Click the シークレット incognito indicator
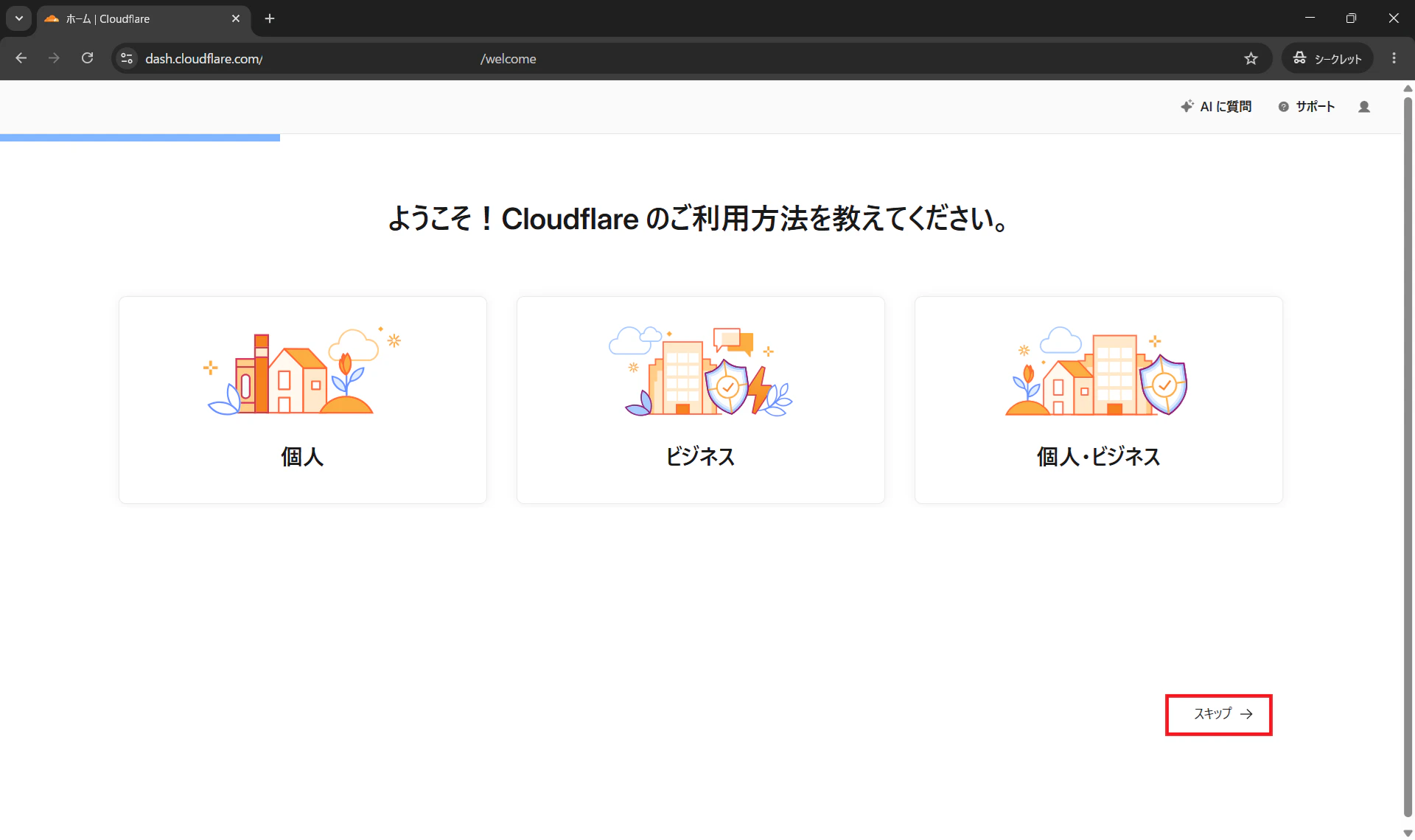1415x840 pixels. click(1327, 58)
